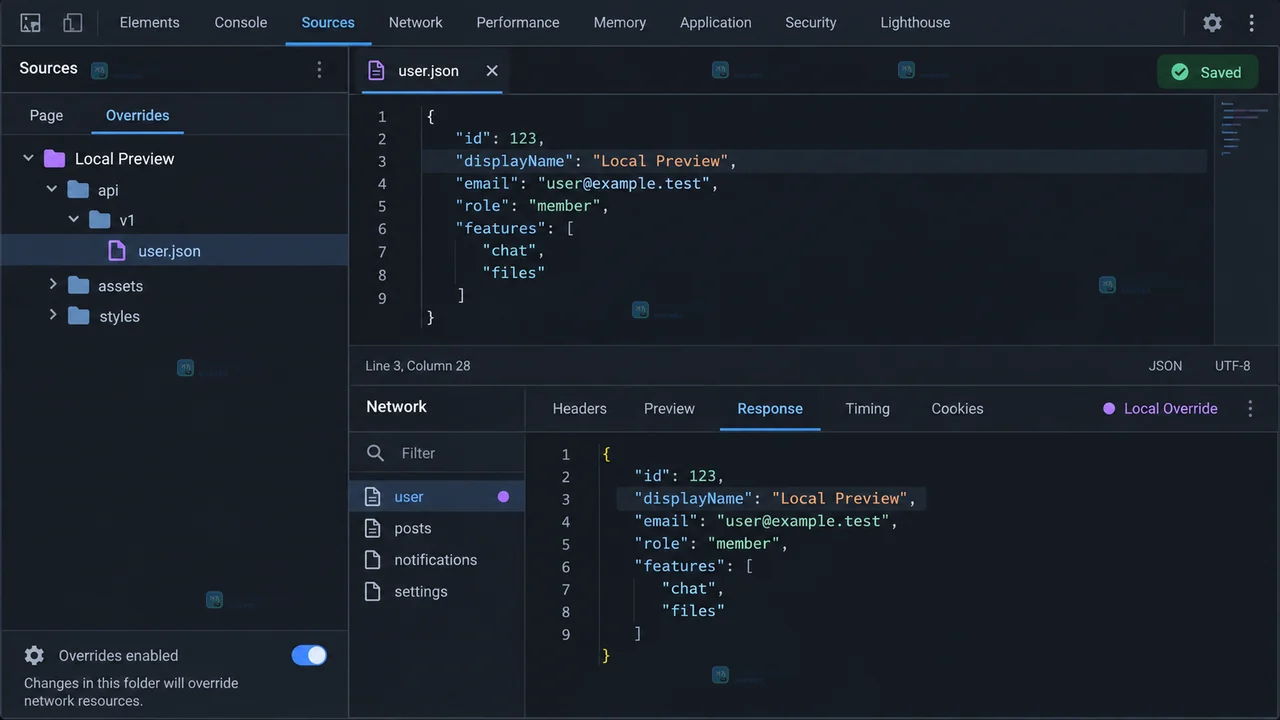This screenshot has height=720, width=1280.
Task: Click "user@example.test" in the editor
Action: (624, 183)
